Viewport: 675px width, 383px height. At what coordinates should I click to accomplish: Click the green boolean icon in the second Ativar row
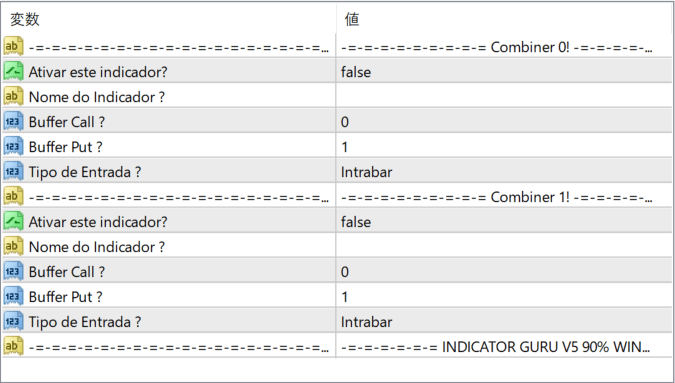click(x=13, y=221)
